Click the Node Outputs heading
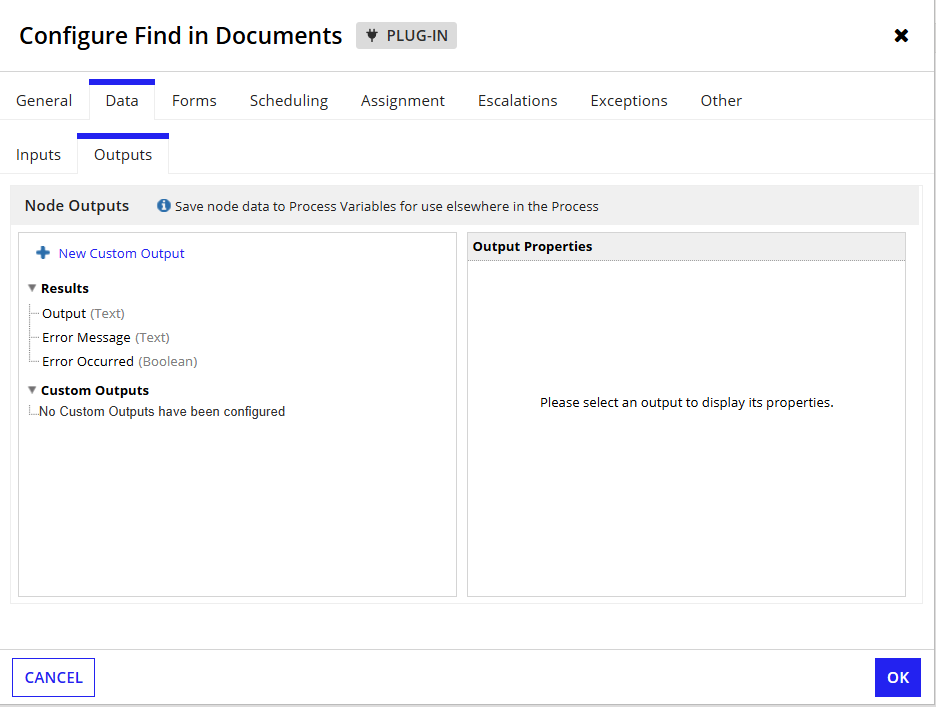936x707 pixels. pyautogui.click(x=76, y=205)
